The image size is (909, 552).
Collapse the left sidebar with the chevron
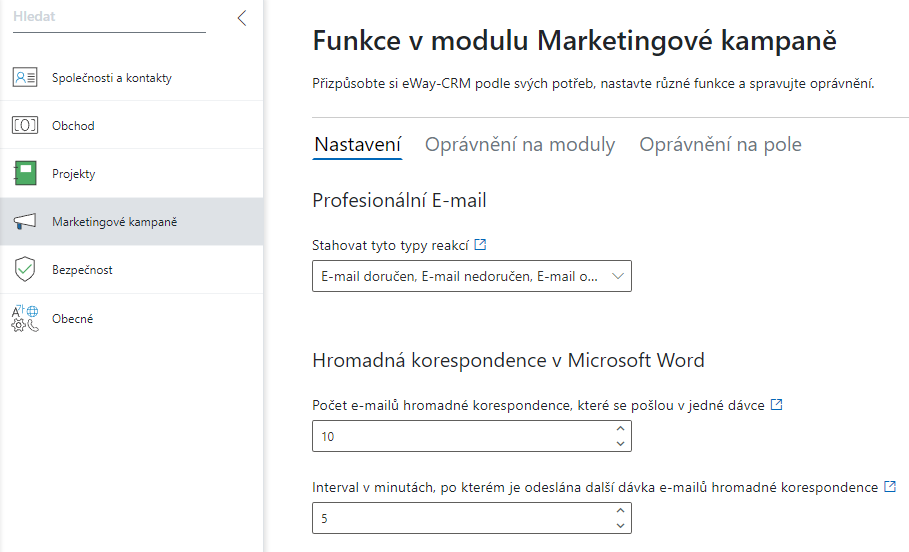(x=242, y=18)
